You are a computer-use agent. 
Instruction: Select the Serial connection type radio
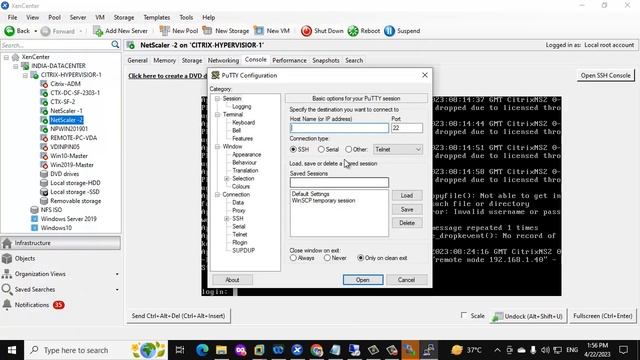click(321, 149)
